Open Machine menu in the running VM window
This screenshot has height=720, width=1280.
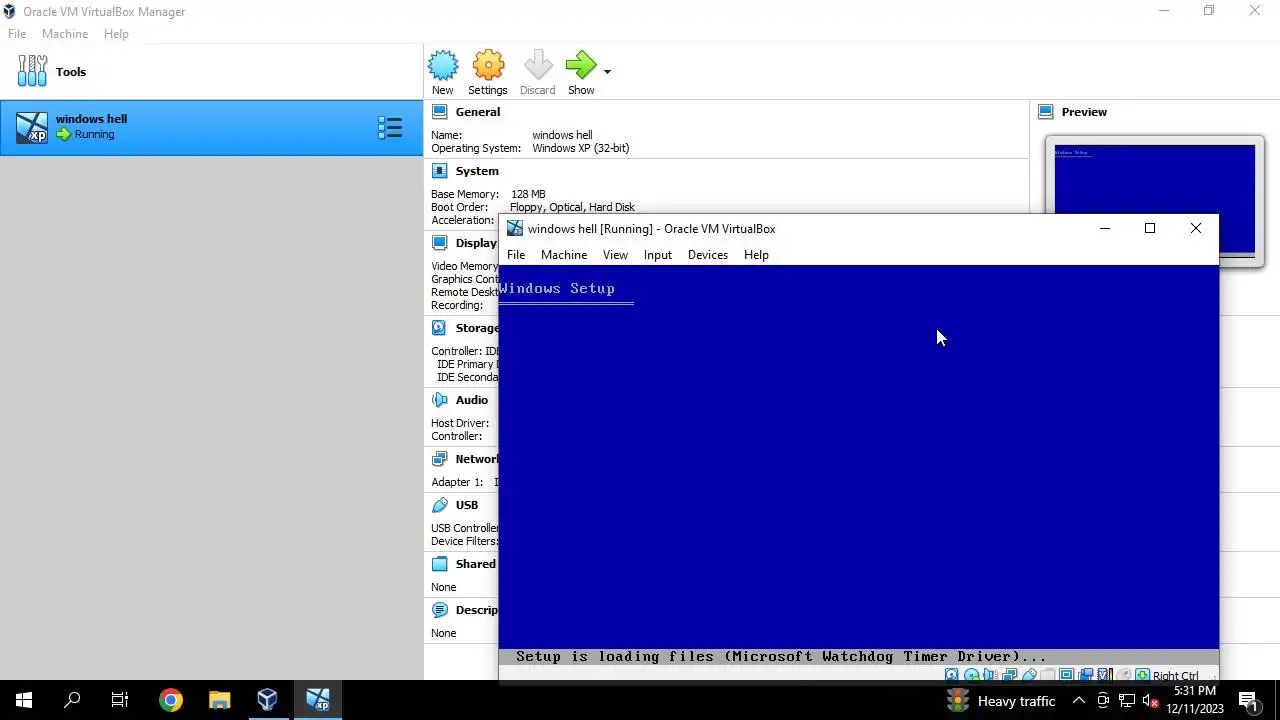(x=564, y=255)
